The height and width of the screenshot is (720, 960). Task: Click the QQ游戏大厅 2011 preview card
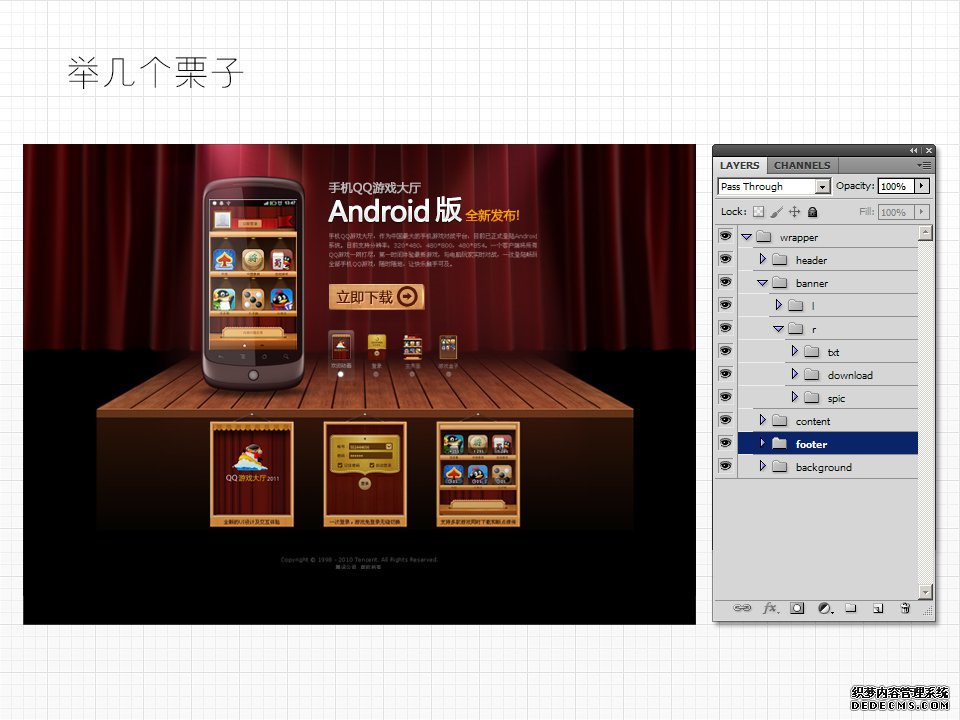click(x=252, y=473)
